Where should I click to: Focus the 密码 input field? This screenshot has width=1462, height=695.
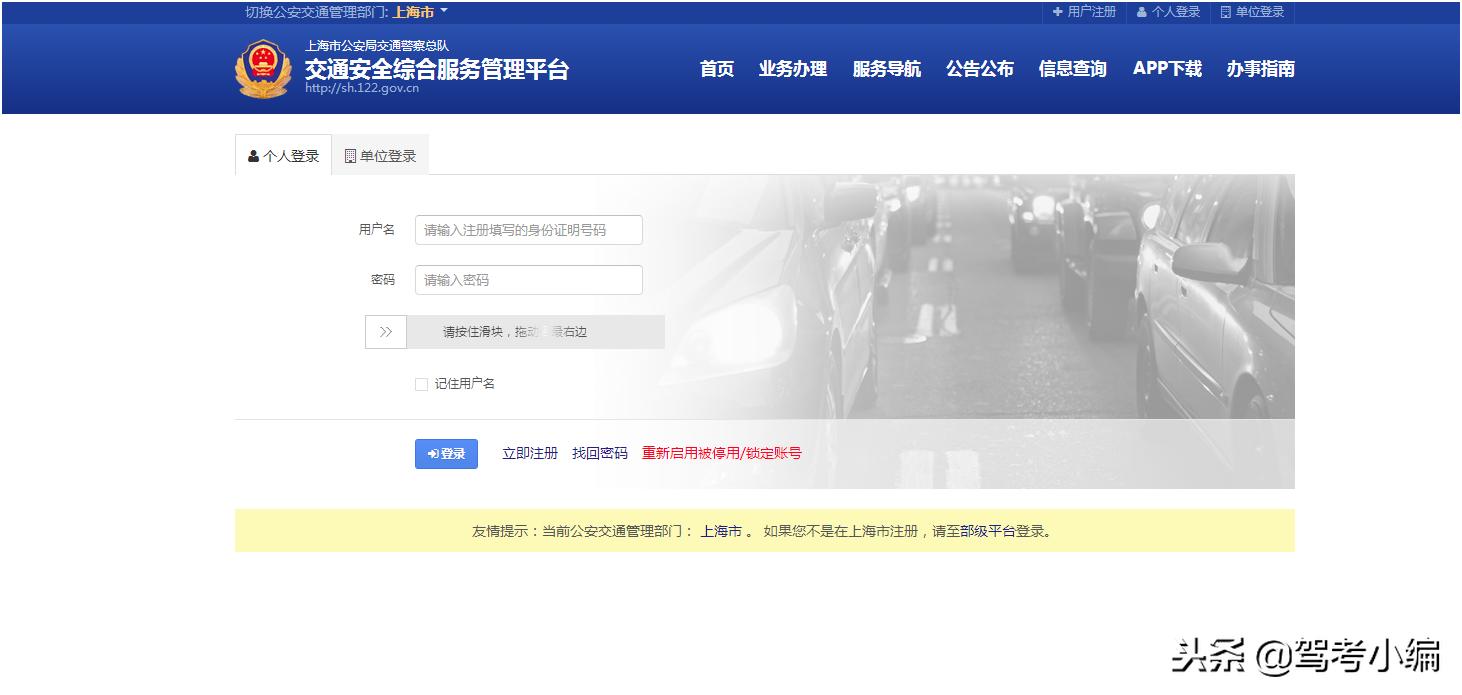(x=529, y=280)
